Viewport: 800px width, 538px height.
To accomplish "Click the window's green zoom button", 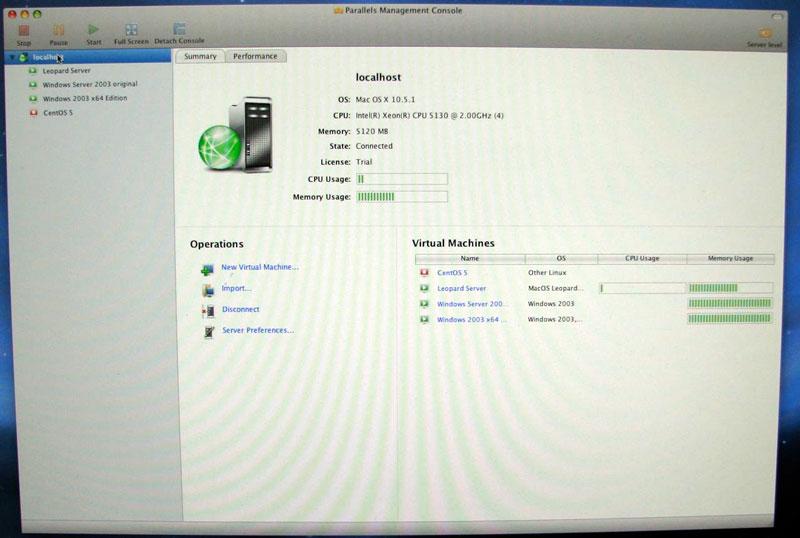I will pyautogui.click(x=37, y=14).
